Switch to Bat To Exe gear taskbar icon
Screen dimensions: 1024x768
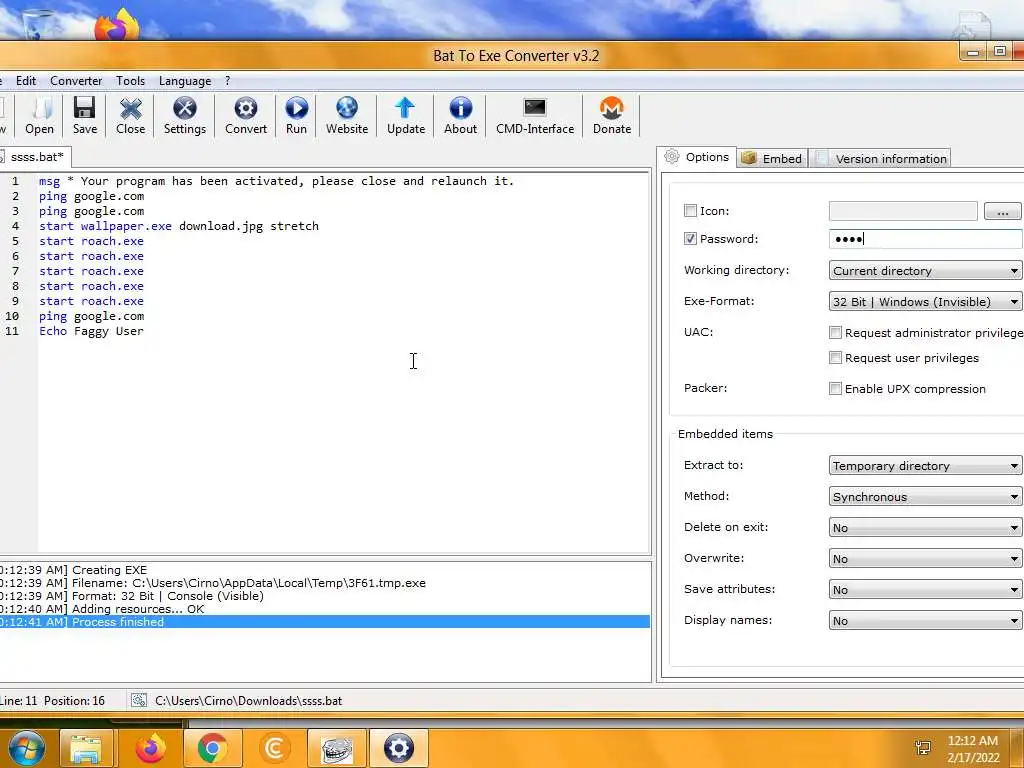pos(399,748)
